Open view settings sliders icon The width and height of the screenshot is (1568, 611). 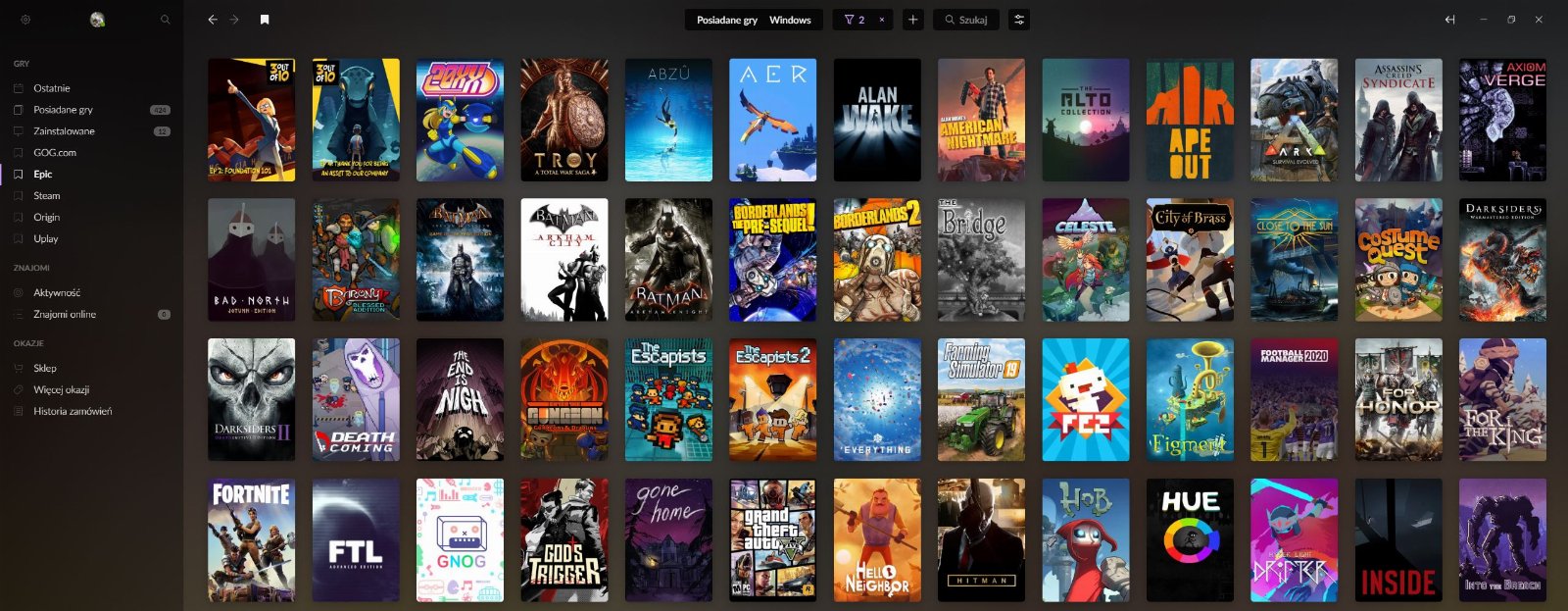point(1019,20)
